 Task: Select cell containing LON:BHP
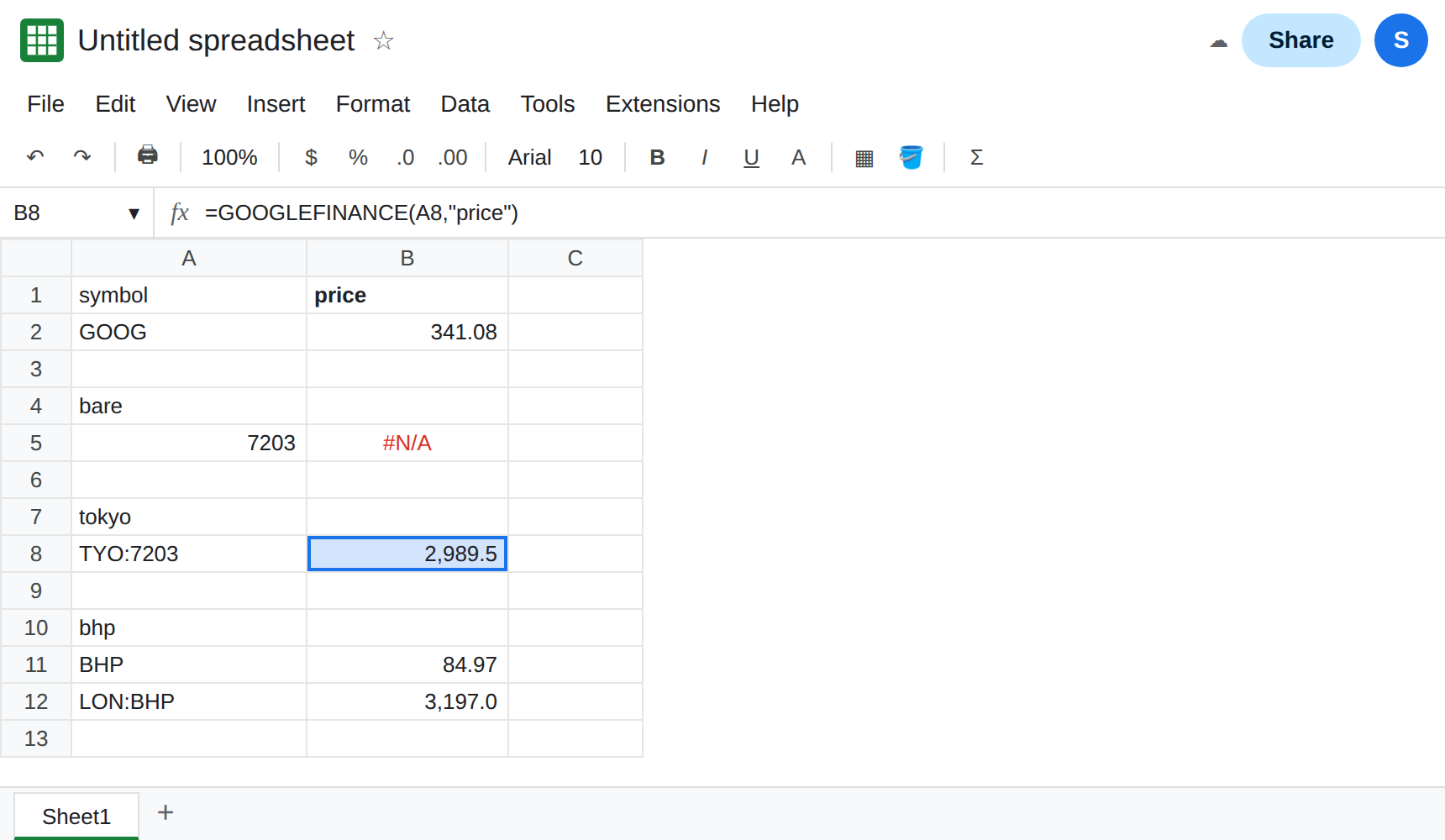point(189,701)
